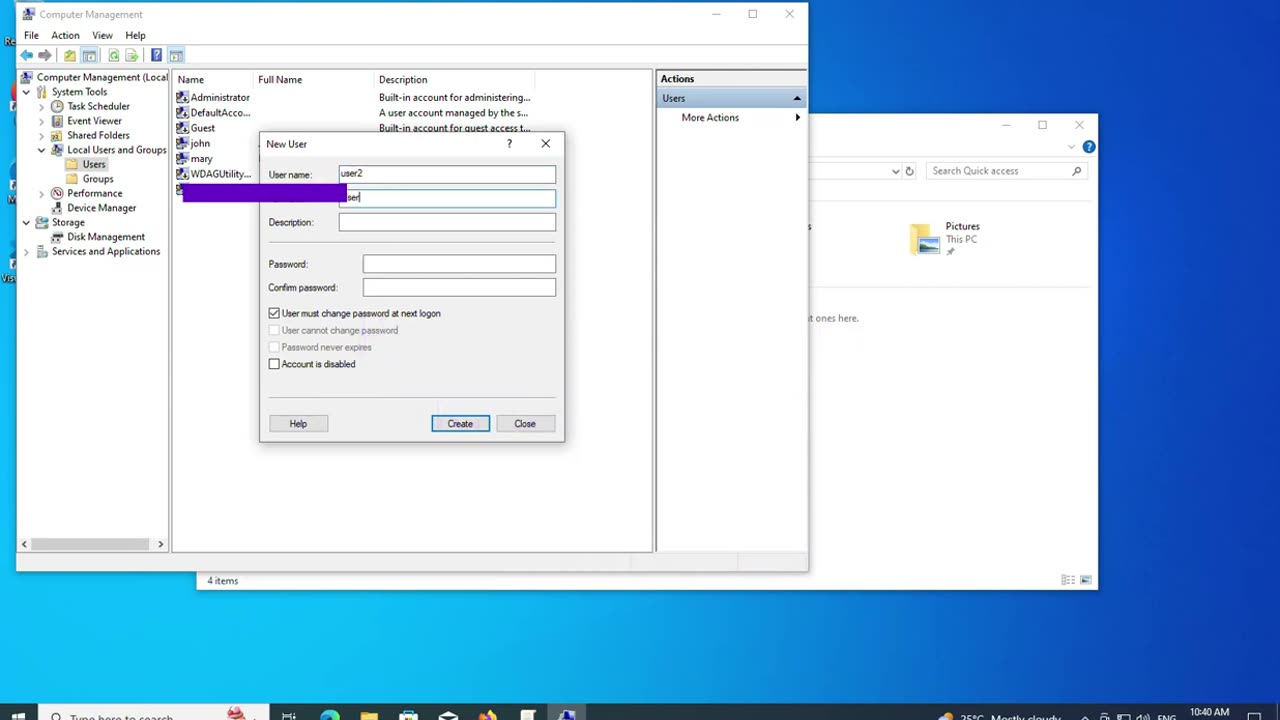Click the Export List toolbar icon
The width and height of the screenshot is (1280, 720).
(x=131, y=55)
